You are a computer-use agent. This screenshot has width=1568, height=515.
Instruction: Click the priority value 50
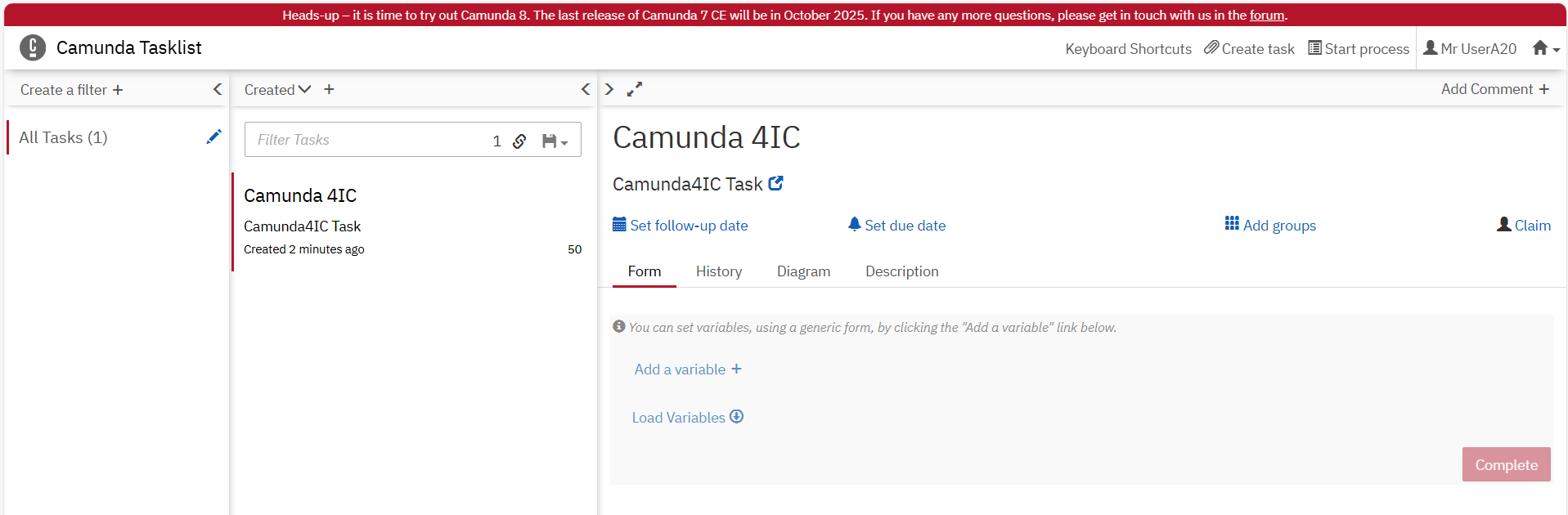coord(575,249)
